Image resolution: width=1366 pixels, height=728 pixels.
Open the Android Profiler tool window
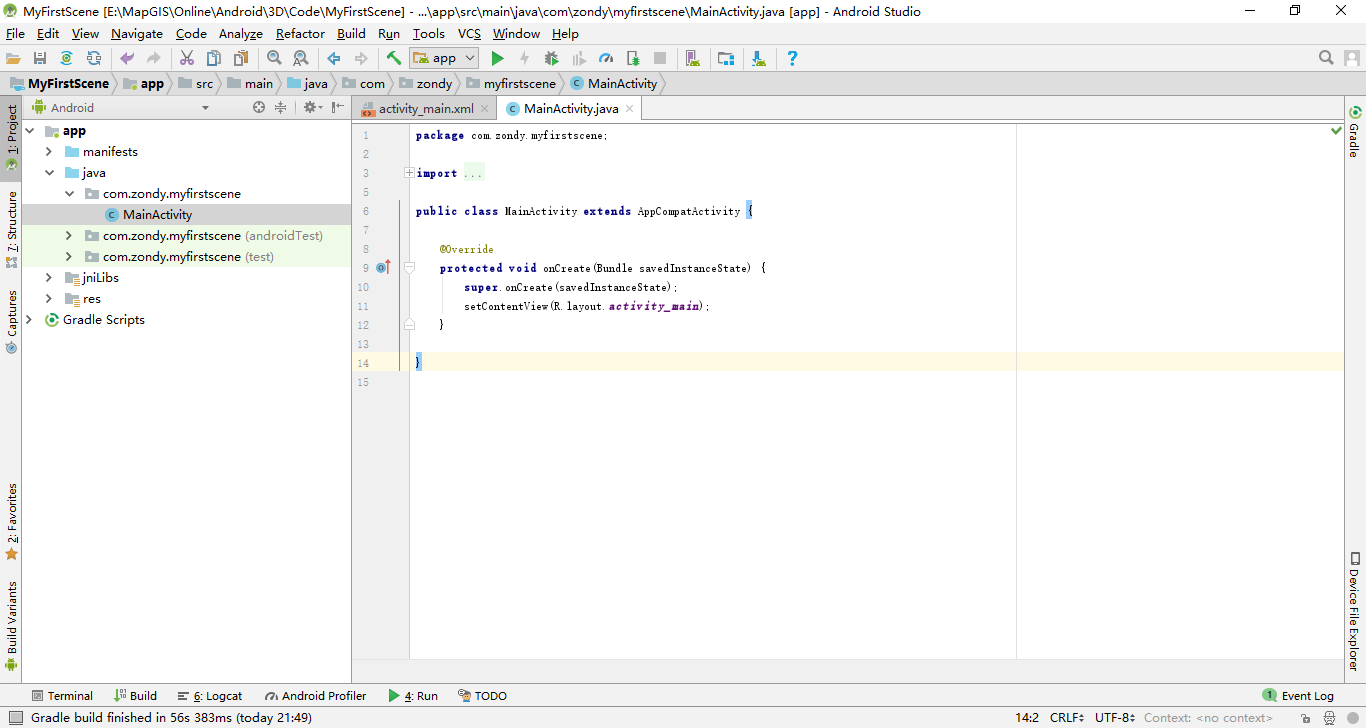(315, 696)
